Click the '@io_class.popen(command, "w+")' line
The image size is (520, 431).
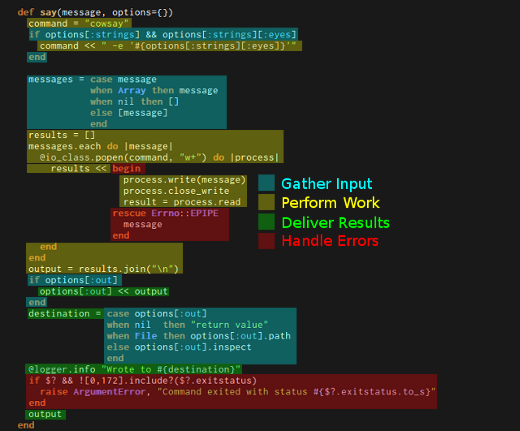159,157
